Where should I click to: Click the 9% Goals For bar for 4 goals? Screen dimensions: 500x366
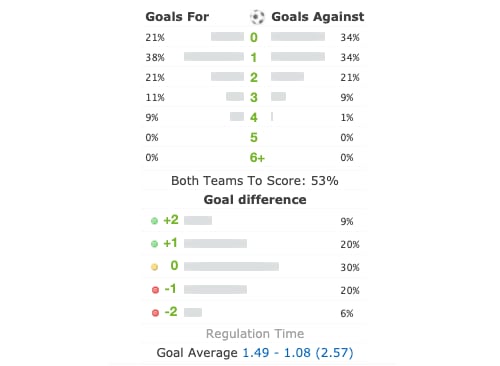coord(237,117)
